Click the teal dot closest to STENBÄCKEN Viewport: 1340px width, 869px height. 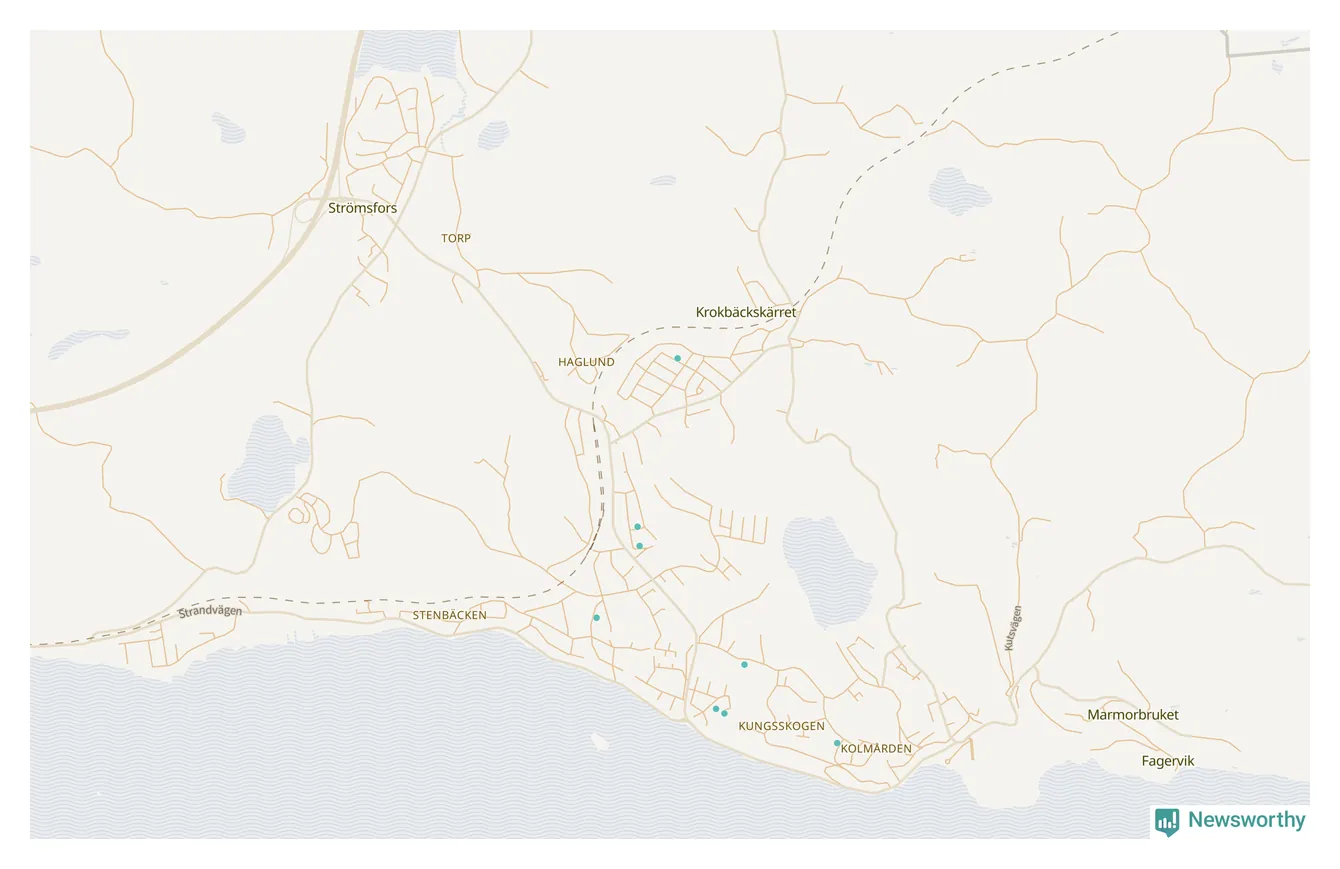596,618
